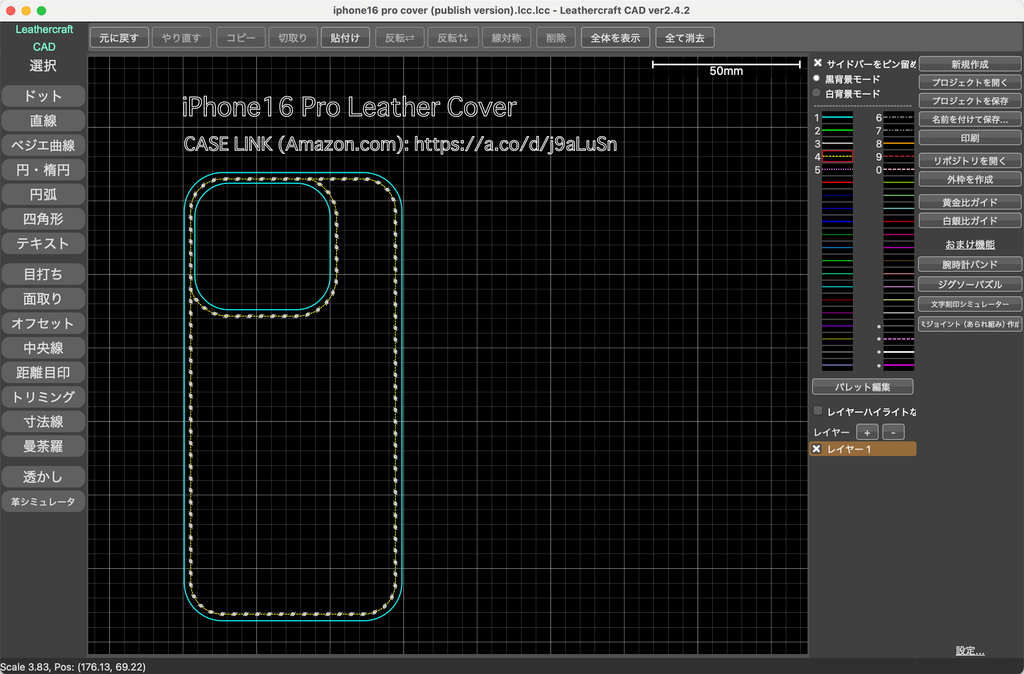Viewport: 1024px width, 674px height.
Task: Activate the トリミング trimming tool
Action: pyautogui.click(x=43, y=397)
